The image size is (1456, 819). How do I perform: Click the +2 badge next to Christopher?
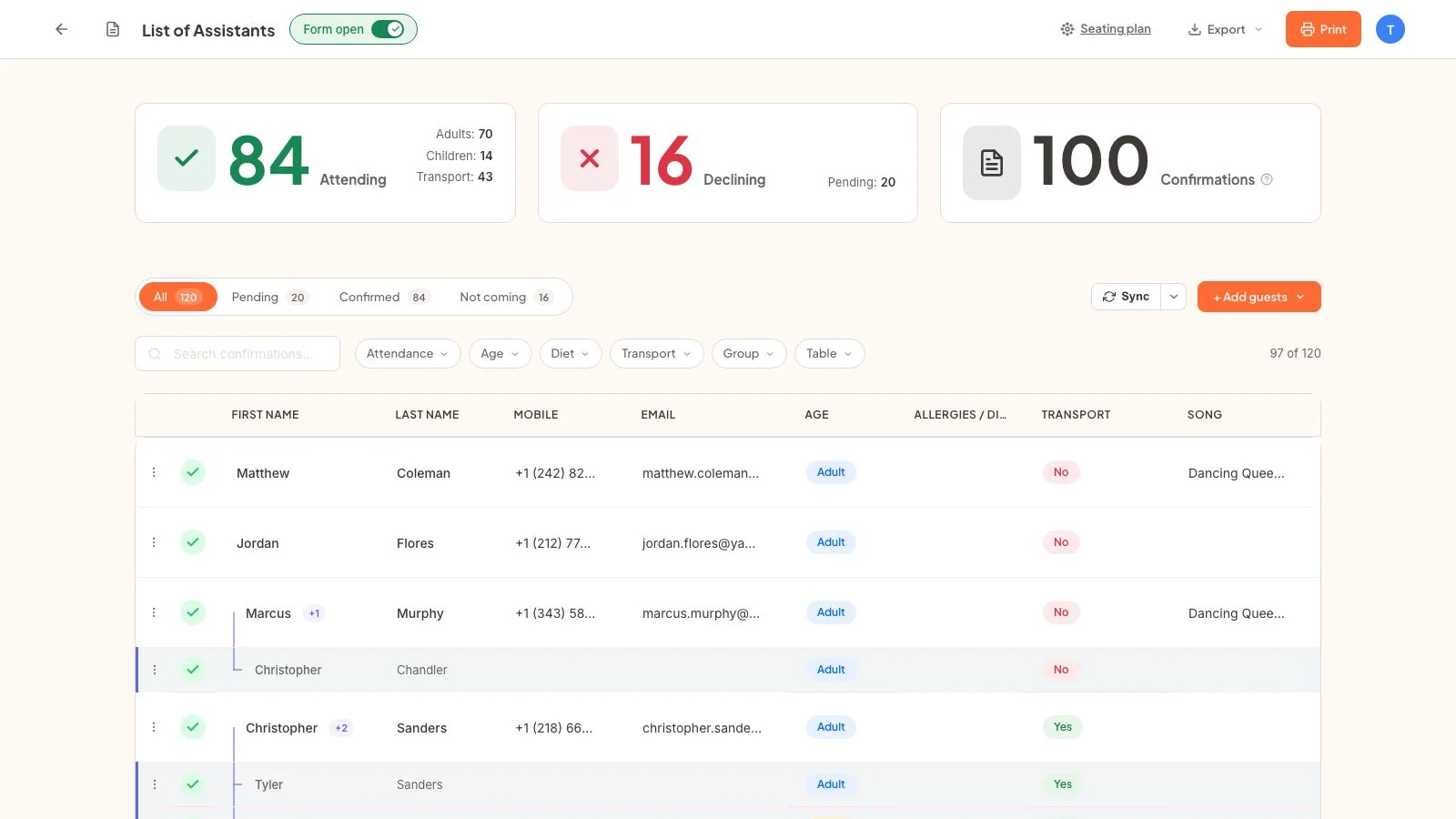(x=341, y=728)
